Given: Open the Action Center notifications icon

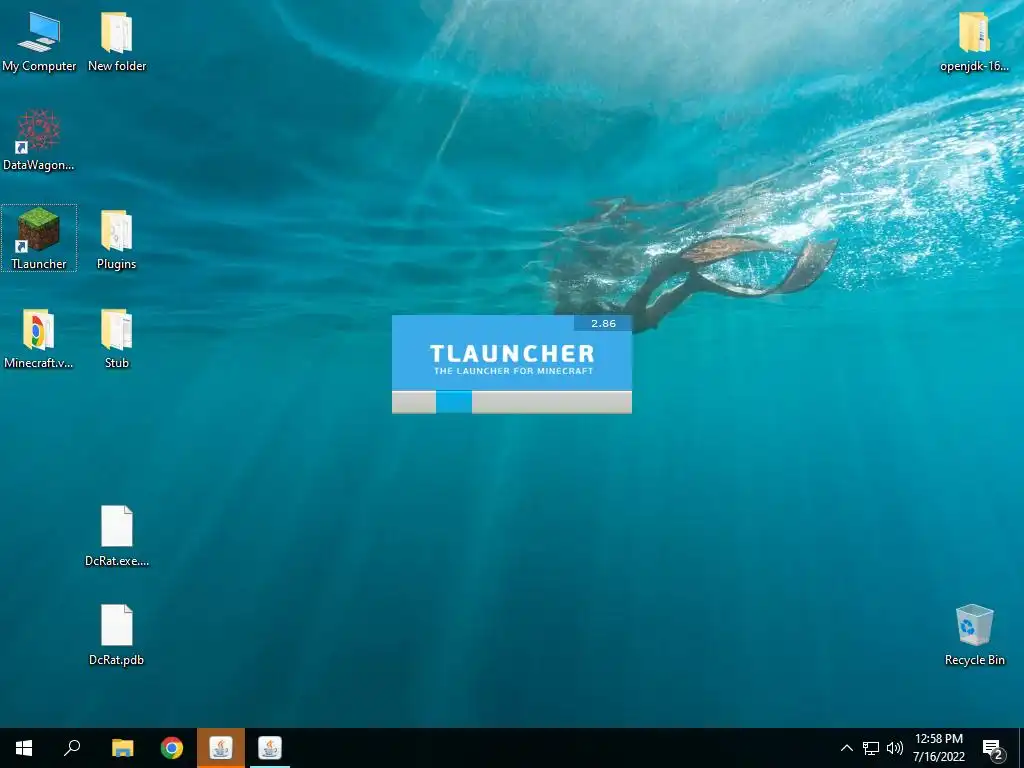Looking at the screenshot, I should 993,749.
